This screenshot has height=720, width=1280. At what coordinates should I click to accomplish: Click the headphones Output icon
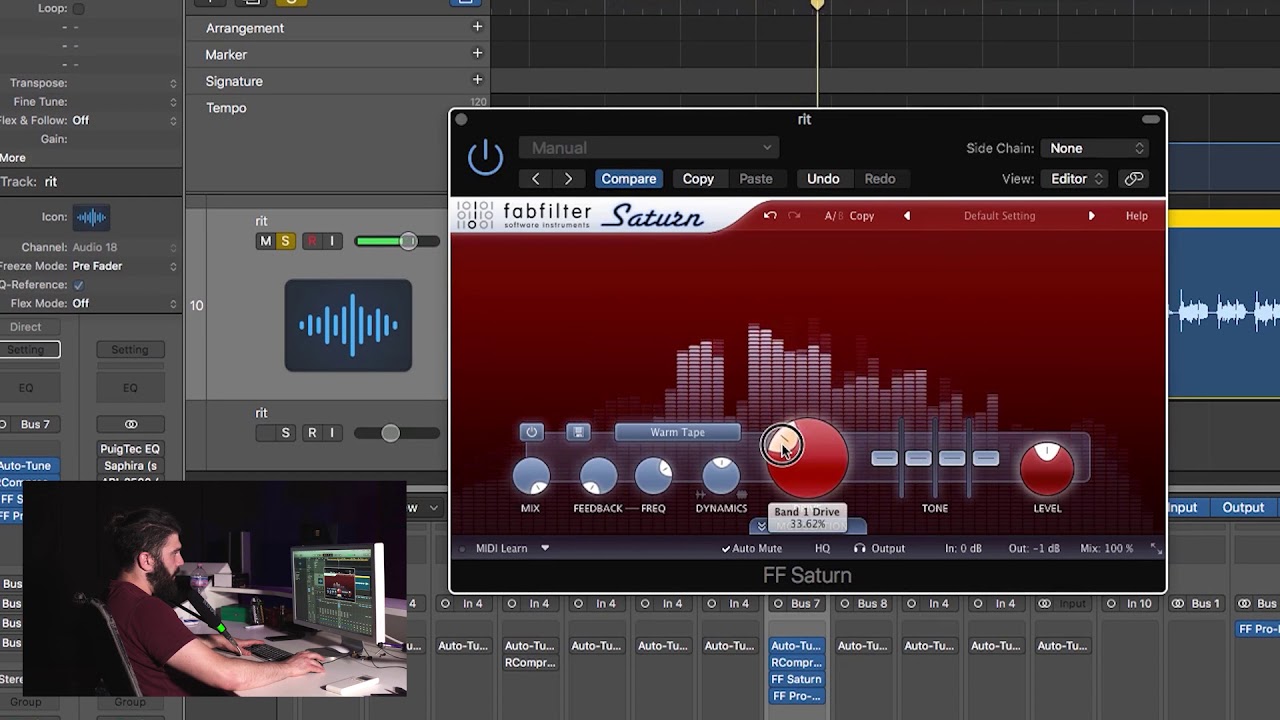[860, 548]
